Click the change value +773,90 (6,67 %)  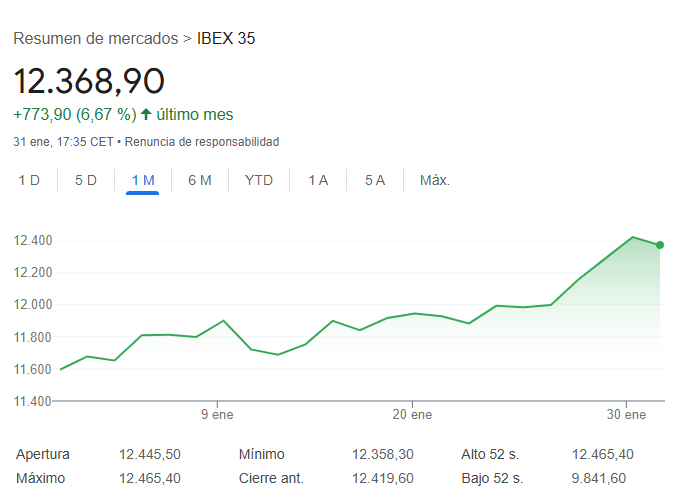74,115
